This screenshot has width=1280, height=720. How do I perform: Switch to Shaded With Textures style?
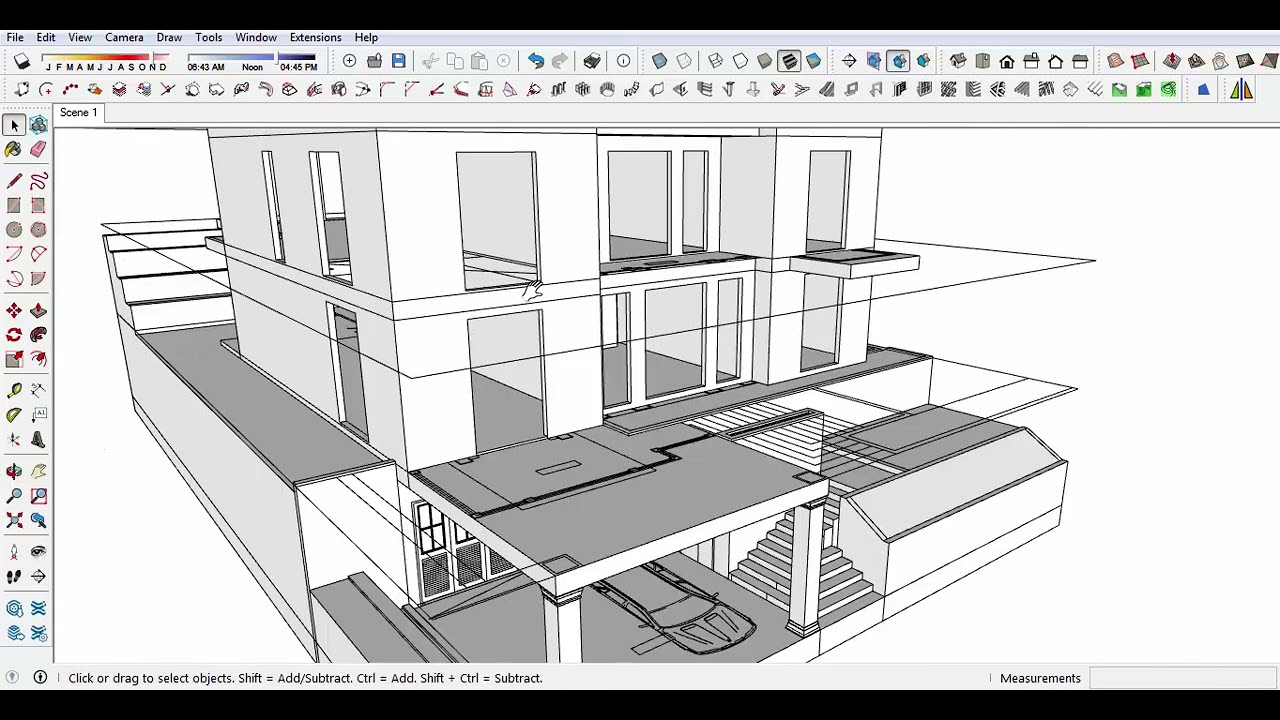[789, 62]
